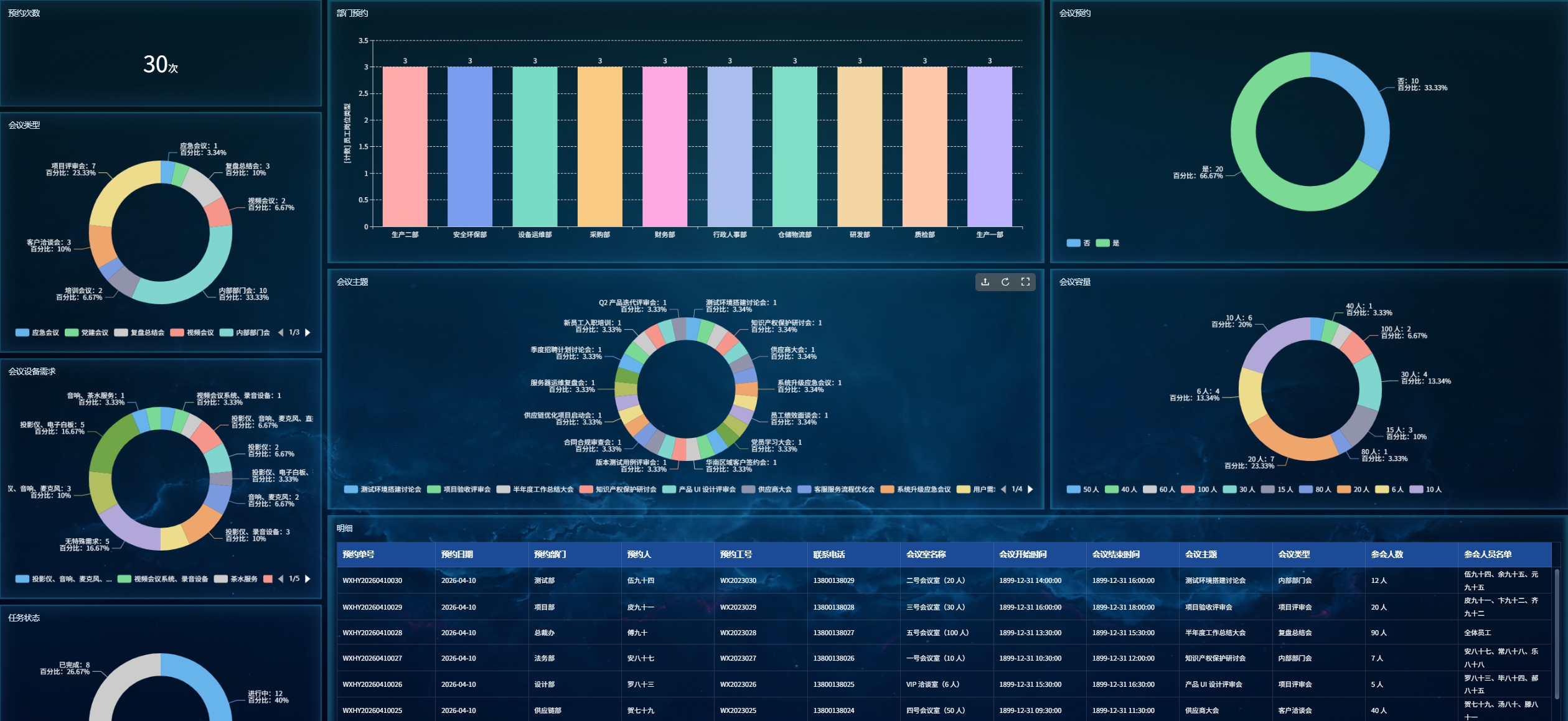The height and width of the screenshot is (721, 1568).
Task: Go to next page of 会议类型 legend
Action: click(307, 333)
